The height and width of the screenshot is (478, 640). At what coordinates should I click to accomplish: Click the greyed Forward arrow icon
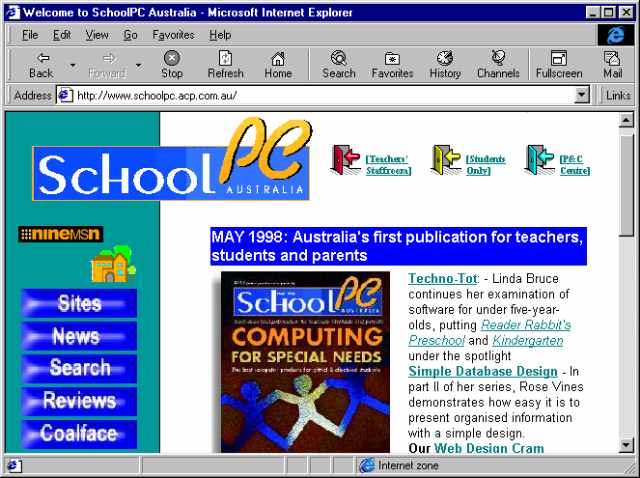tap(109, 58)
